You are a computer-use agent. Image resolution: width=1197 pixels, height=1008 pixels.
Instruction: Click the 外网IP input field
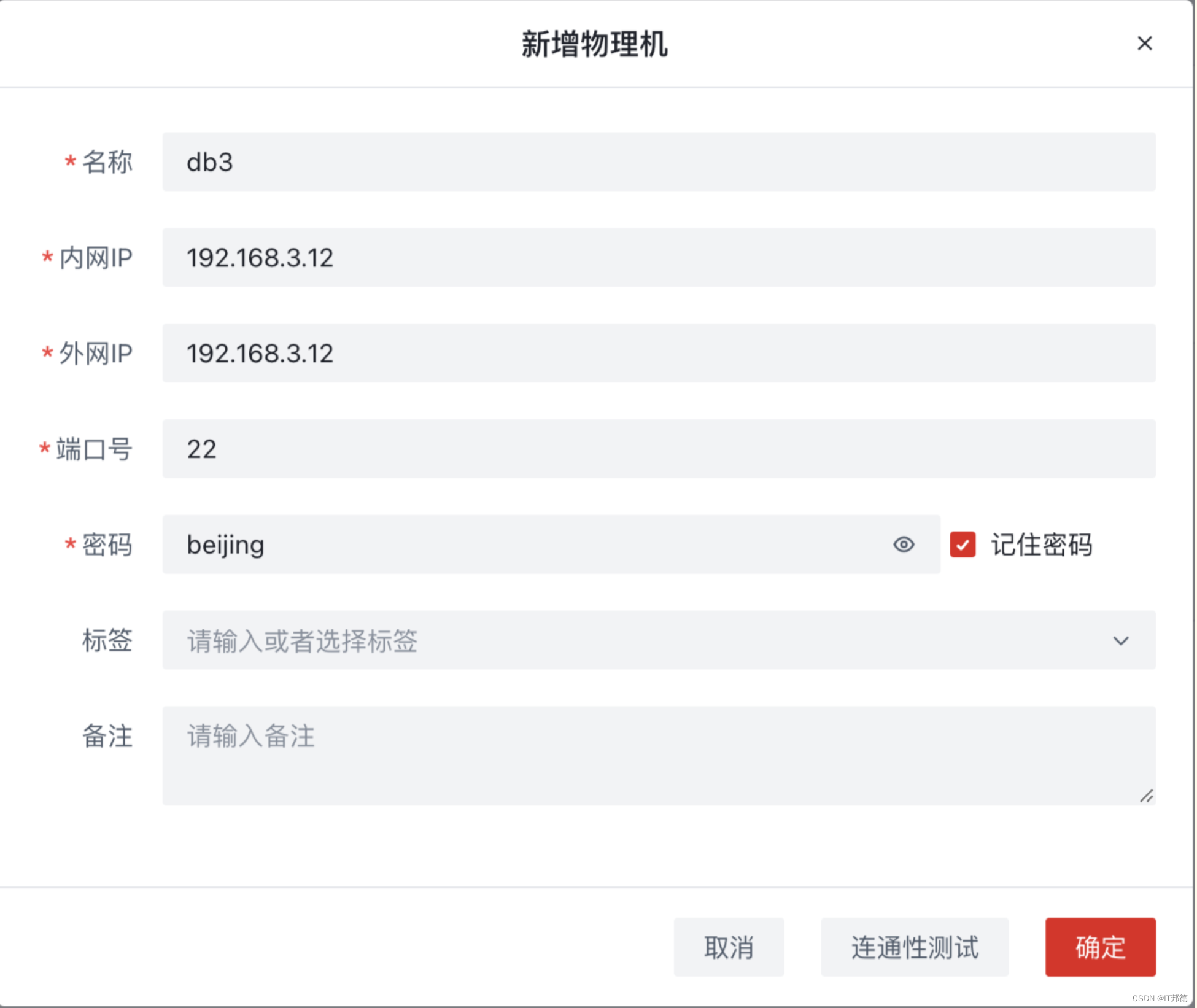[x=658, y=354]
